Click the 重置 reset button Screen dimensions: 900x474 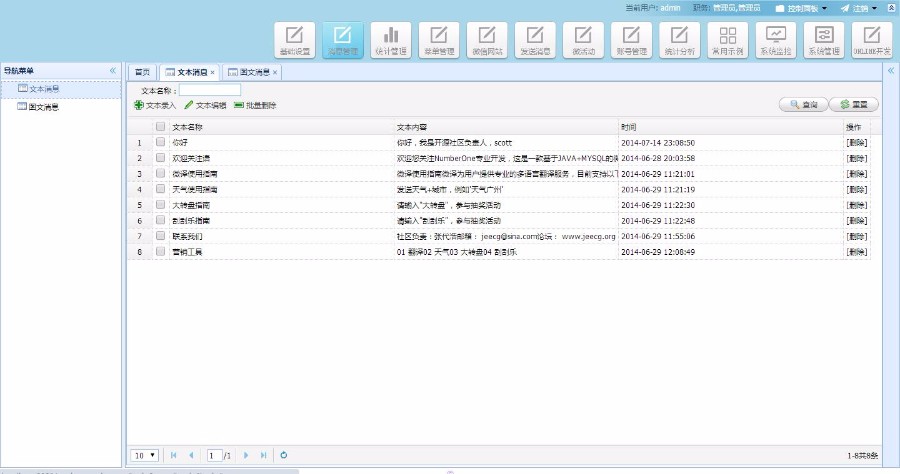(854, 104)
